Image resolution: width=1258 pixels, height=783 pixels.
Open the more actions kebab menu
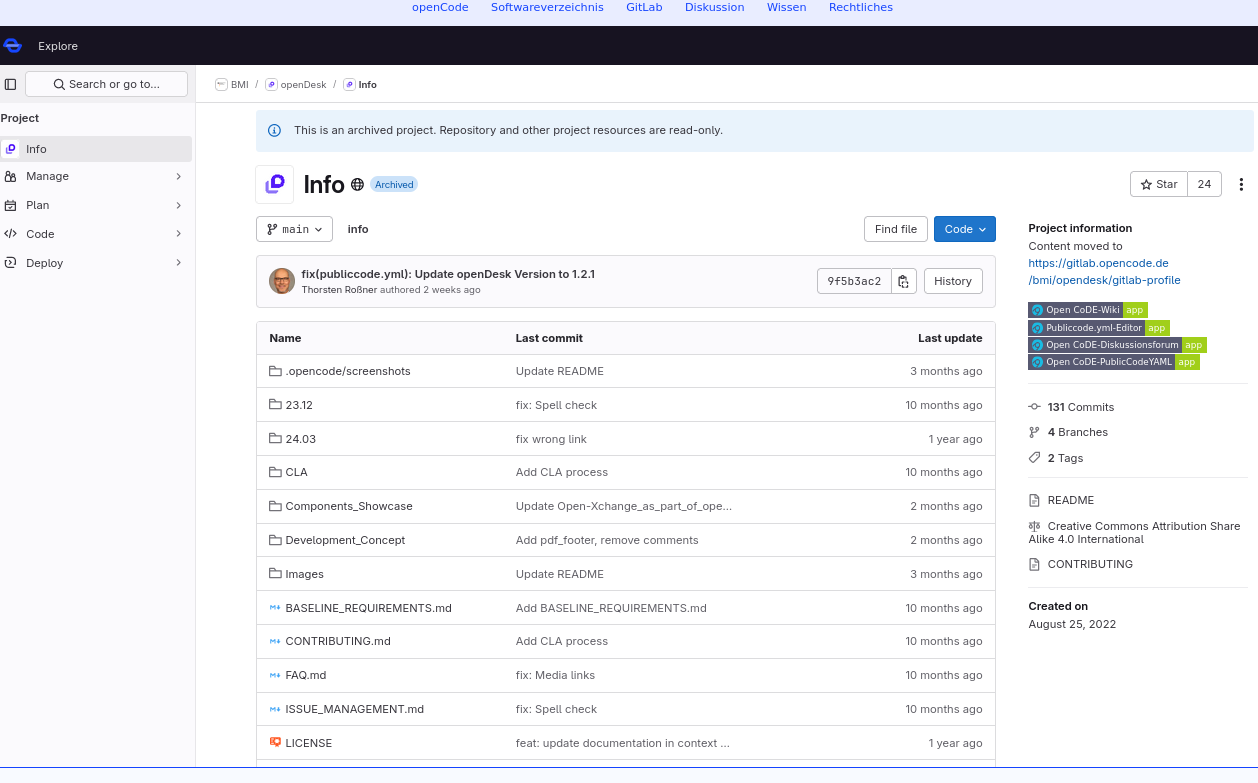(1241, 184)
